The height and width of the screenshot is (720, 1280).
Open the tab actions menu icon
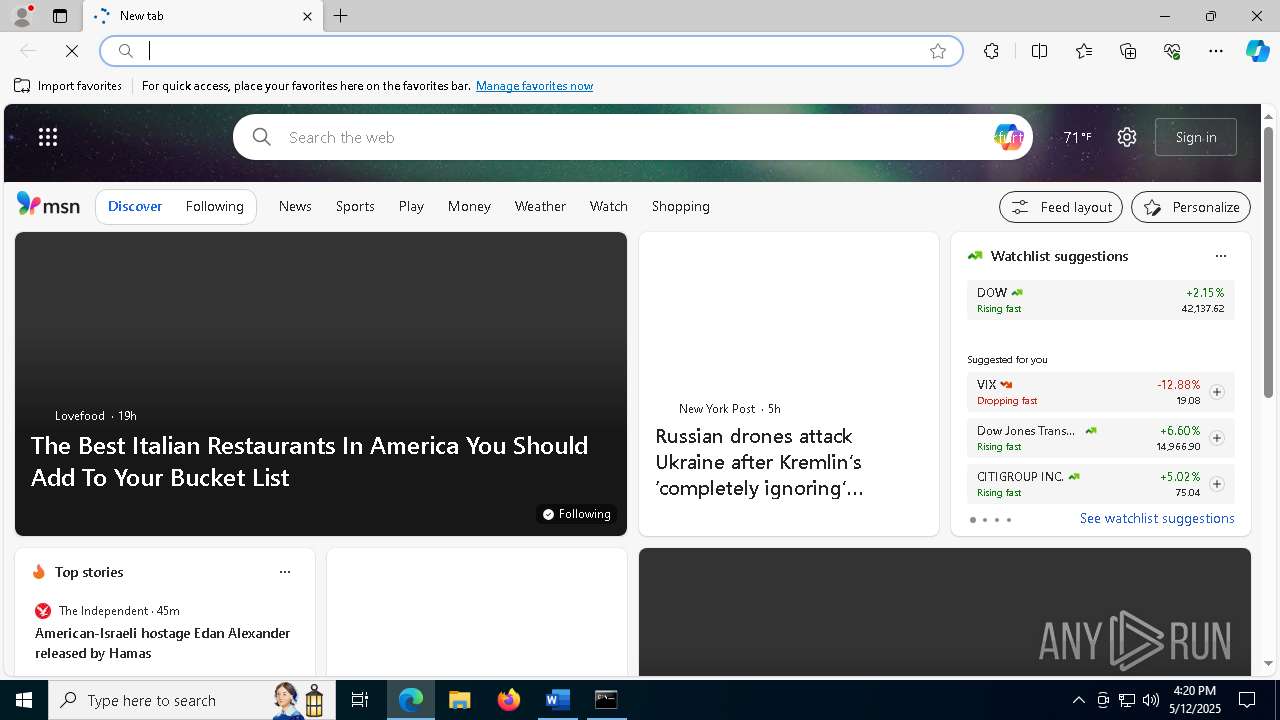pyautogui.click(x=60, y=16)
